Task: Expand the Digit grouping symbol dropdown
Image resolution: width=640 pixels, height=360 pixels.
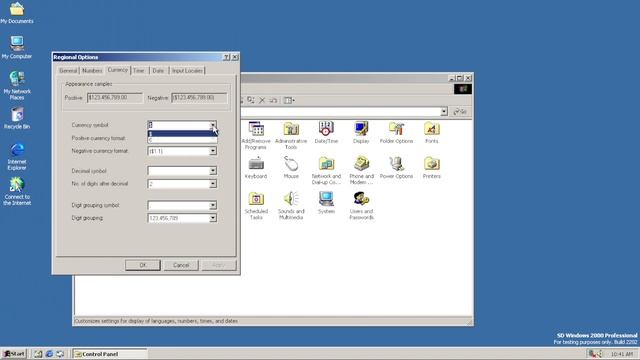Action: (x=213, y=205)
